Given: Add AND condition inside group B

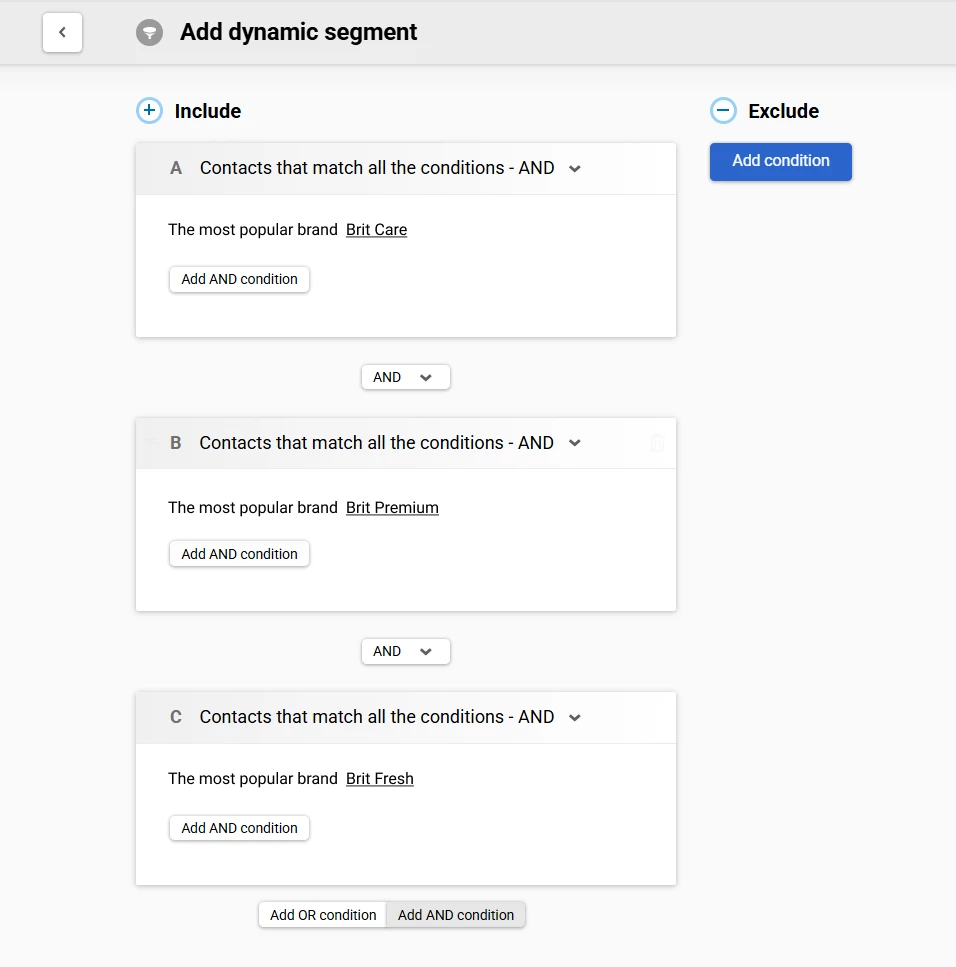Looking at the screenshot, I should [239, 554].
